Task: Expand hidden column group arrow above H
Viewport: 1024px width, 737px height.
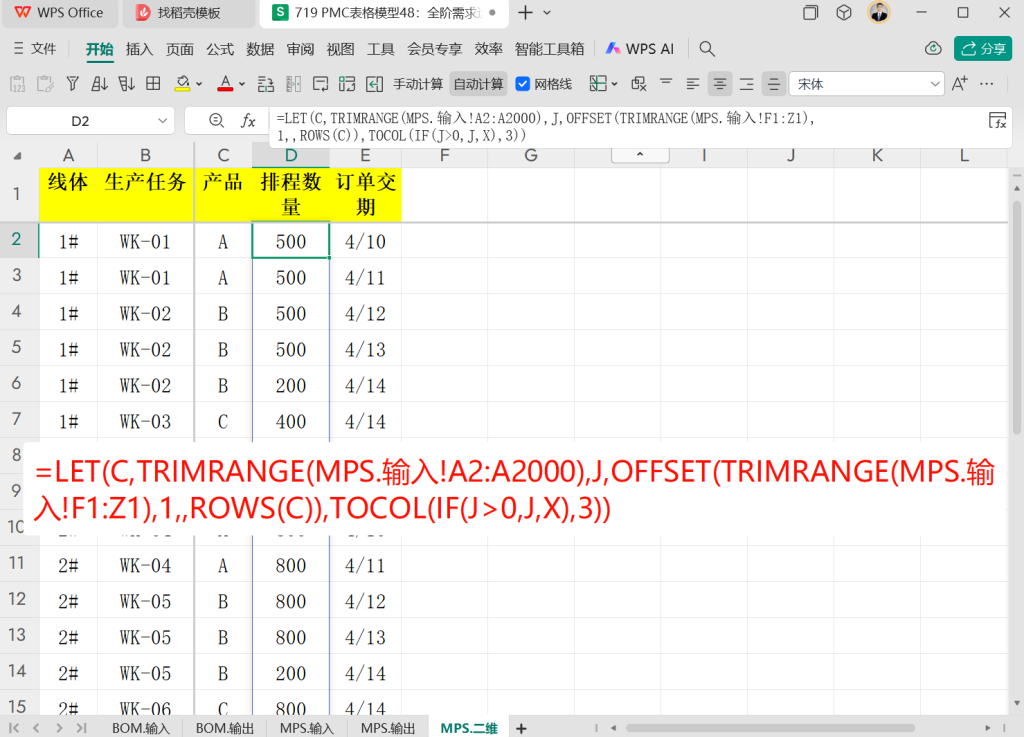Action: [640, 155]
